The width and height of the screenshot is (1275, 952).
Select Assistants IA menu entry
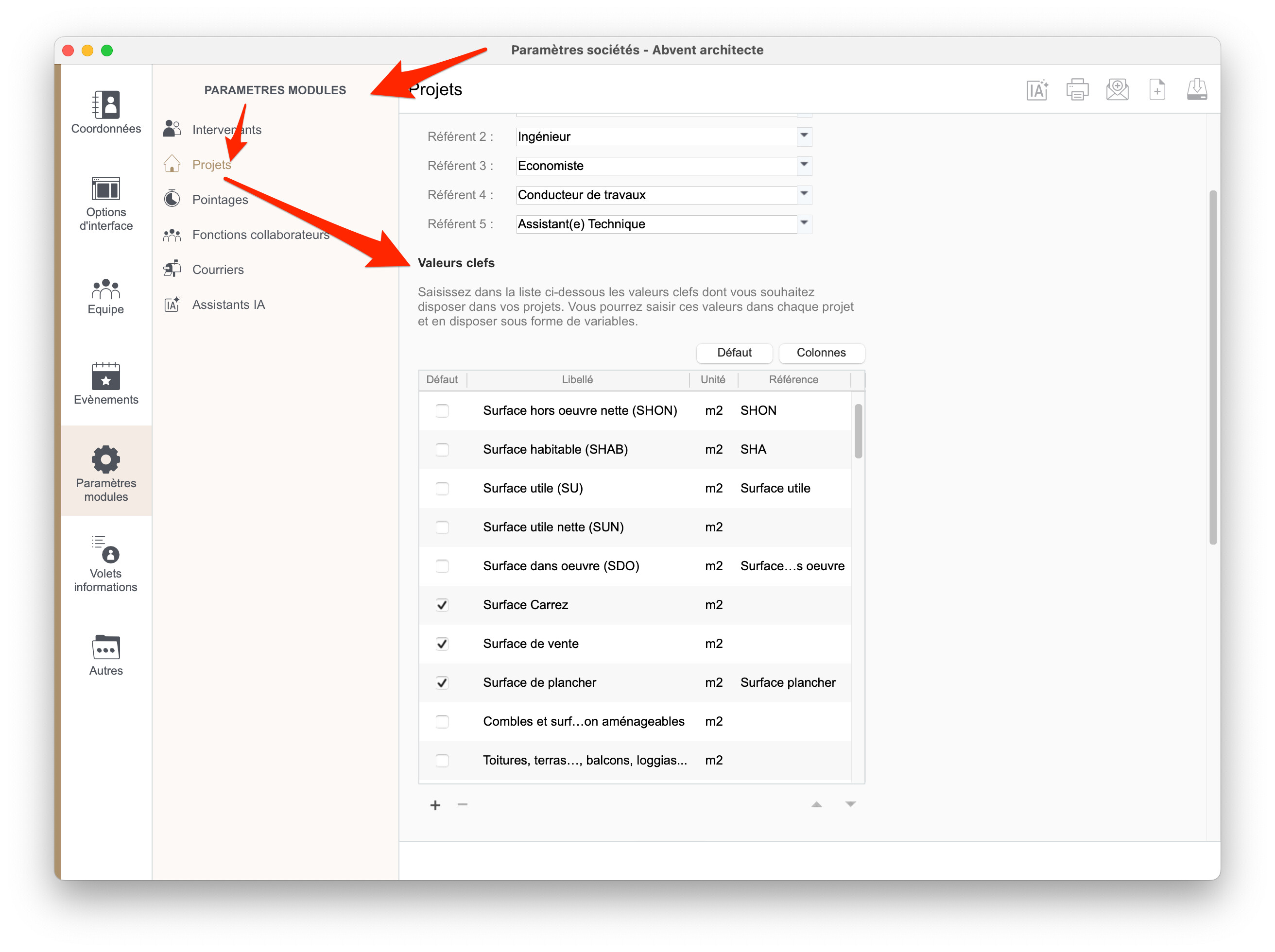[228, 304]
